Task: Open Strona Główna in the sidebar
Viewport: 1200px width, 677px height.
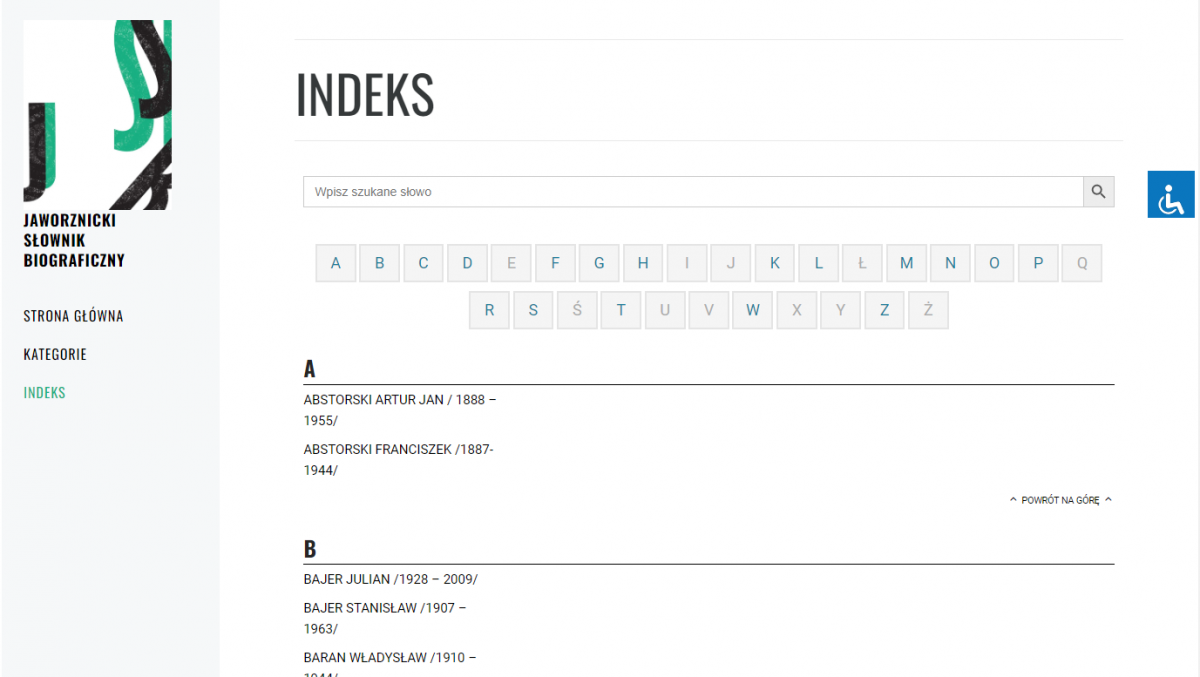Action: pyautogui.click(x=73, y=316)
